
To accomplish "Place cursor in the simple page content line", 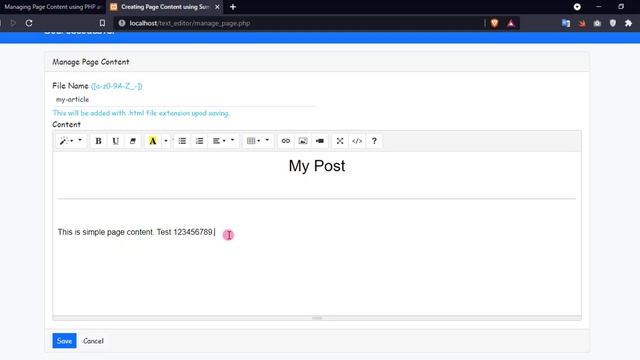I will click(x=136, y=232).
